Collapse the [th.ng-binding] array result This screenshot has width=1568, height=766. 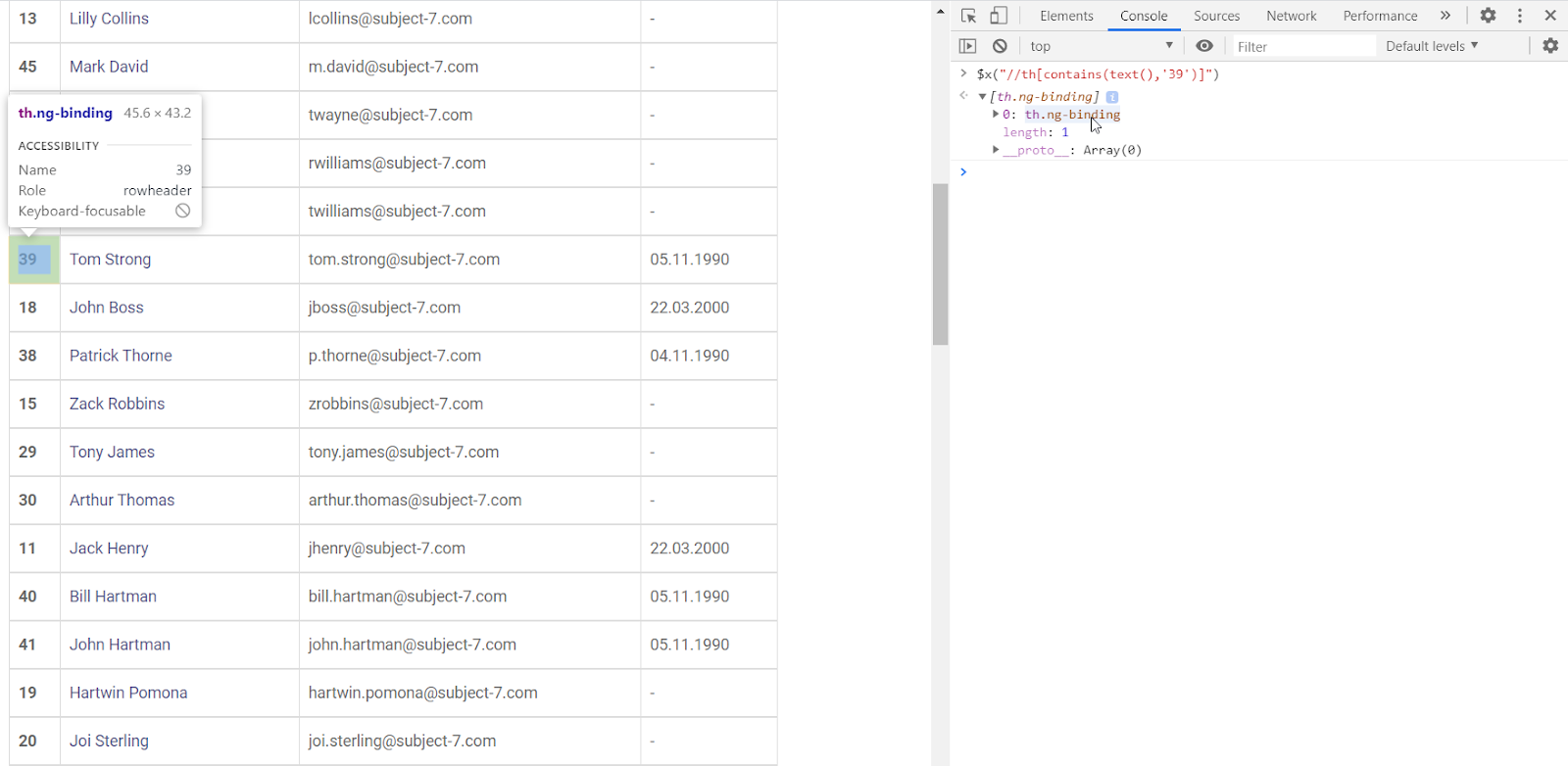tap(982, 97)
